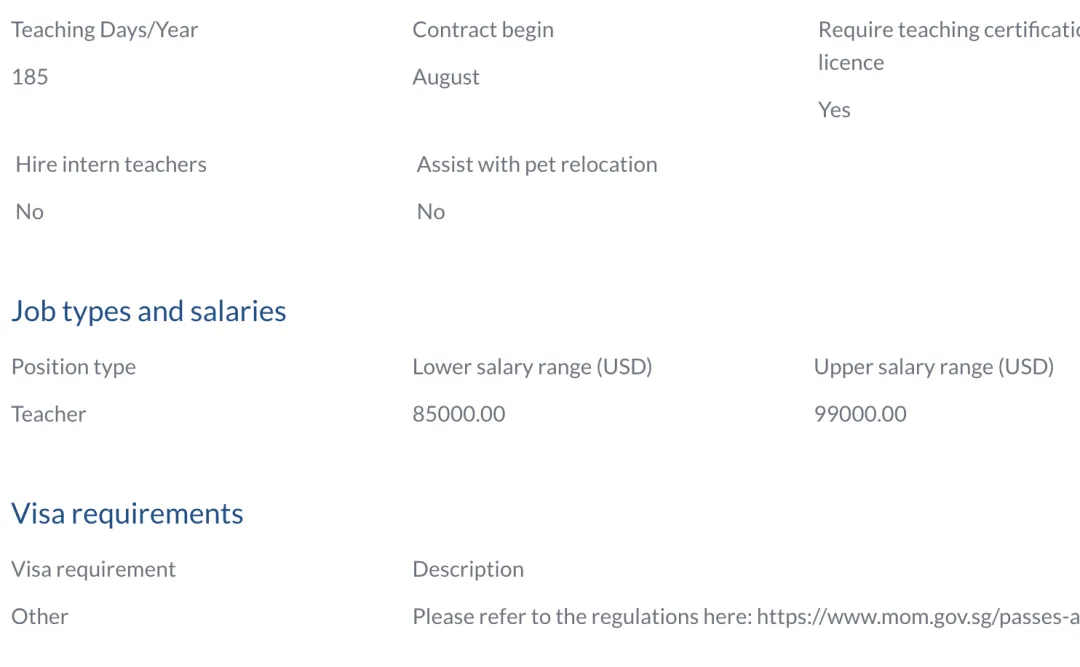The width and height of the screenshot is (1080, 667).
Task: Click the Require teaching certification licence label
Action: pos(948,46)
